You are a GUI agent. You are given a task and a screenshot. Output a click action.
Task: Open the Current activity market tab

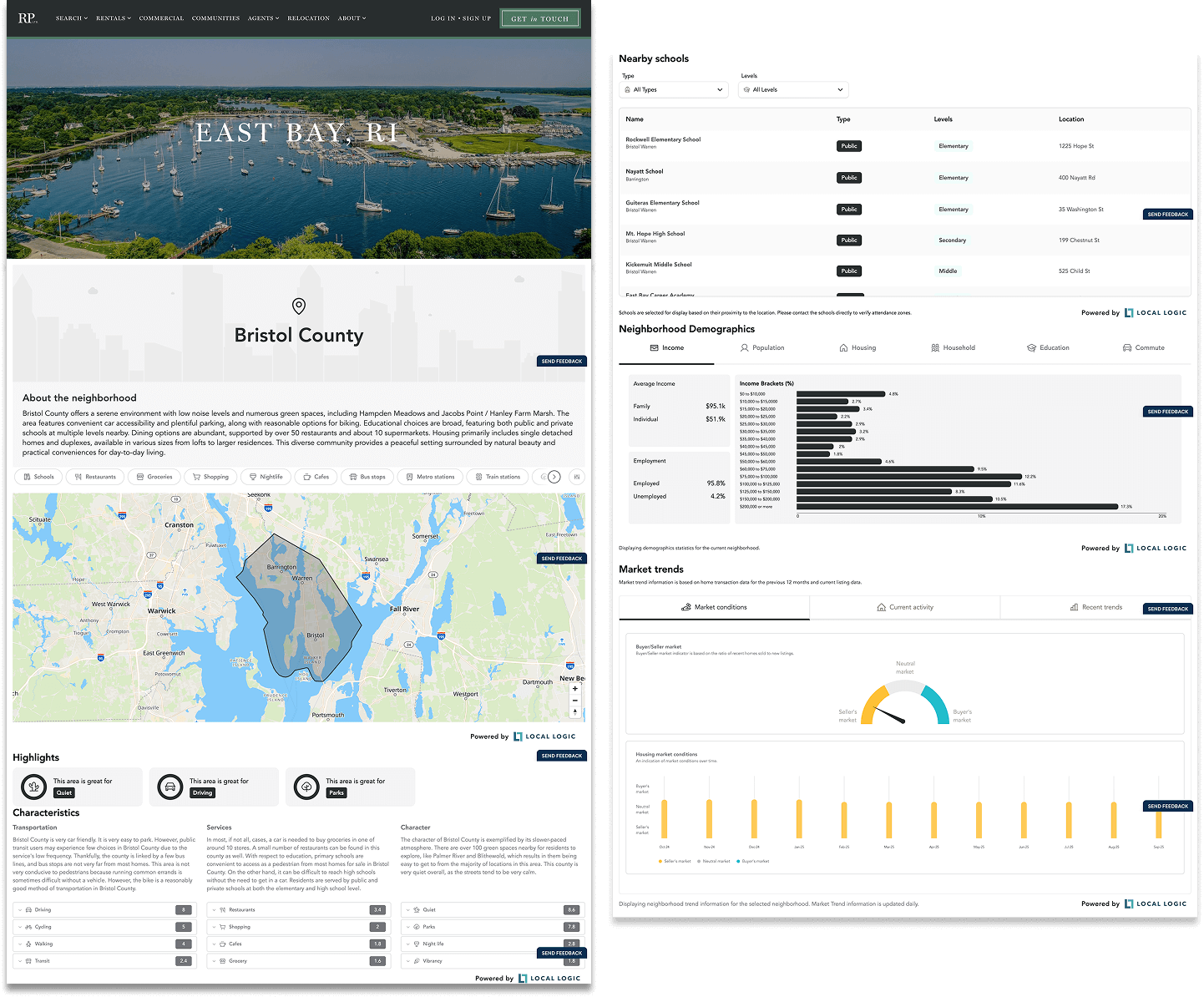coord(905,607)
